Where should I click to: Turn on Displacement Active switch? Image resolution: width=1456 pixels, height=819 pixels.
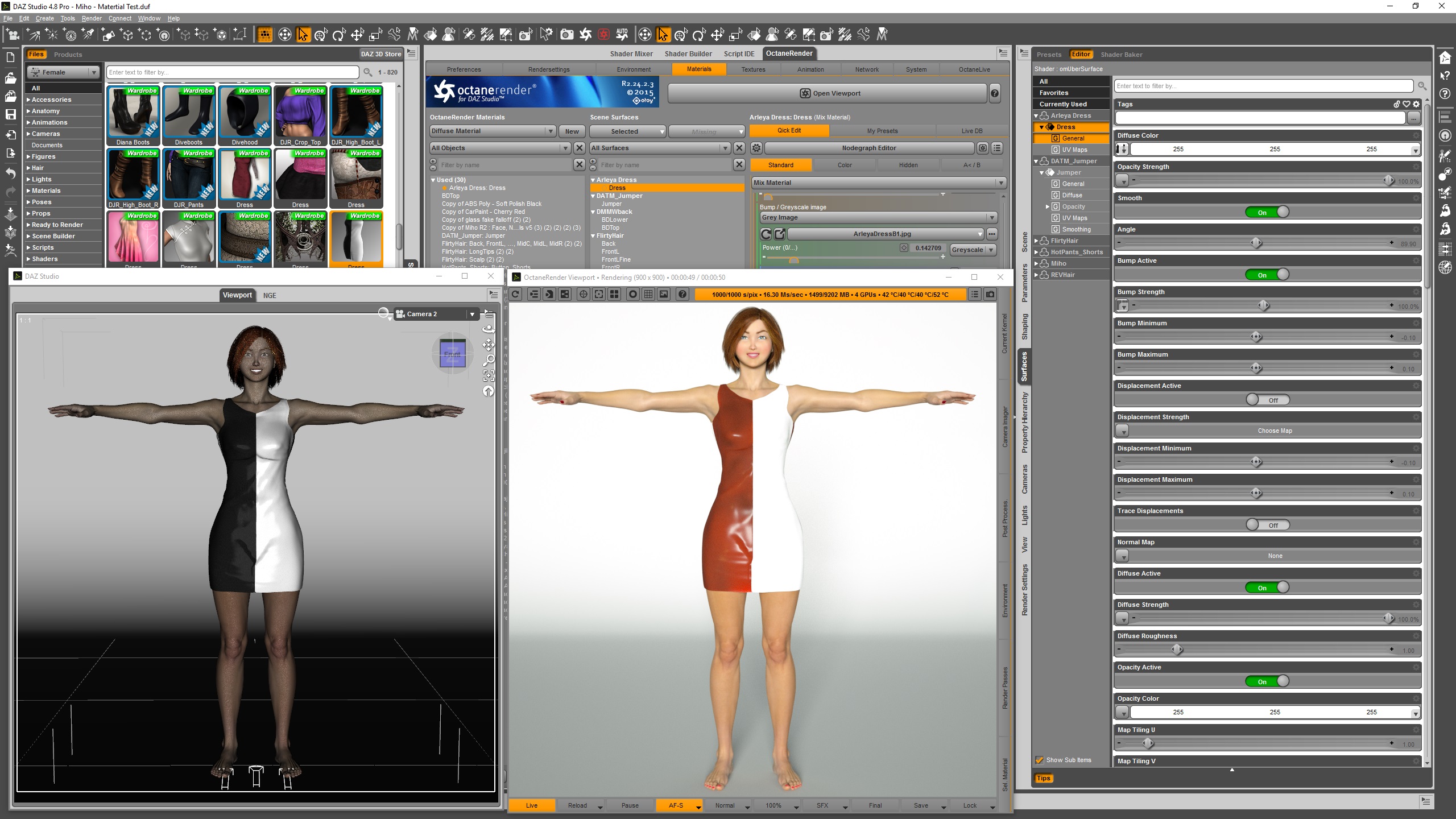coord(1267,400)
